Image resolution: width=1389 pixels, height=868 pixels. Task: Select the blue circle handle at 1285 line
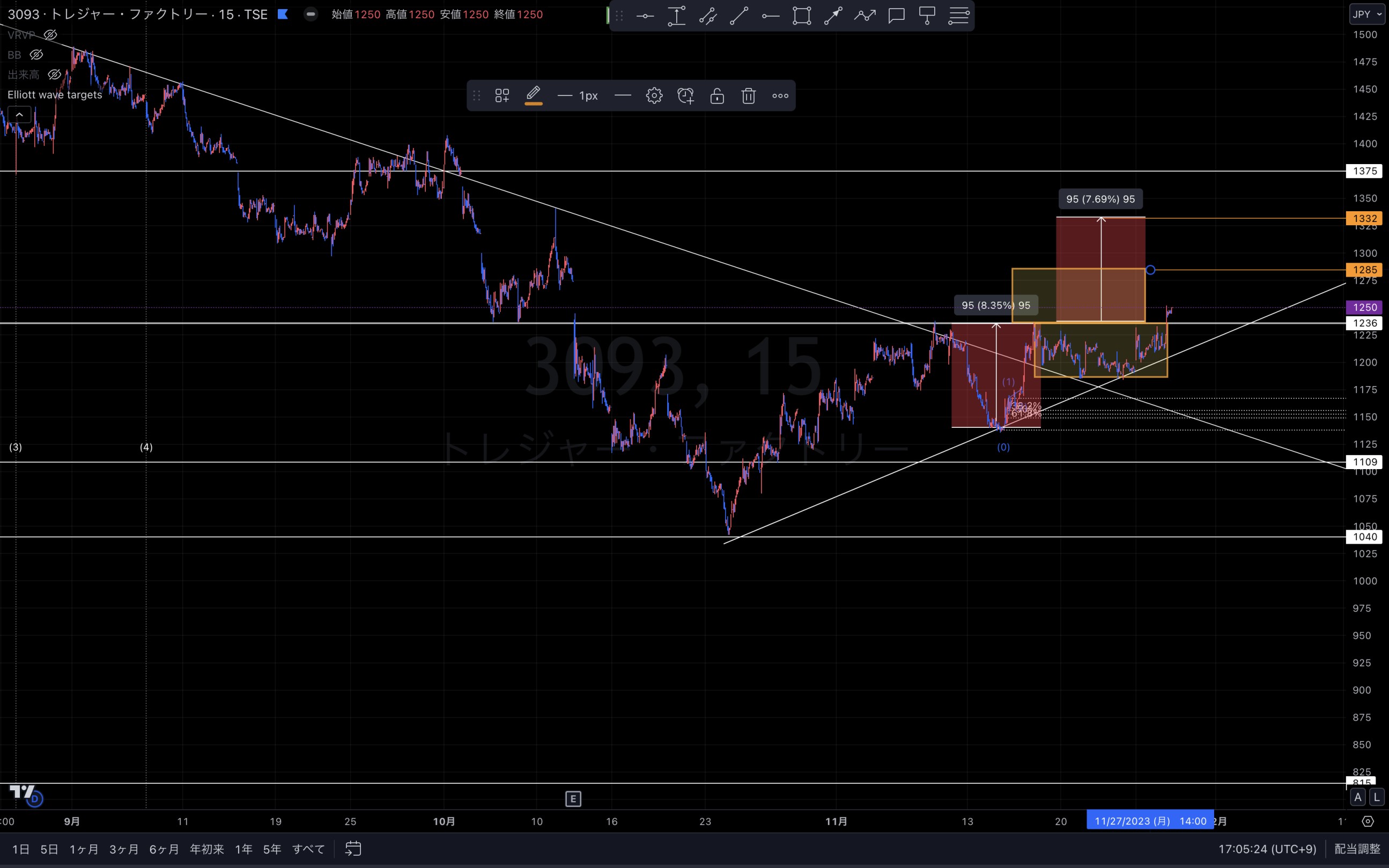point(1150,270)
